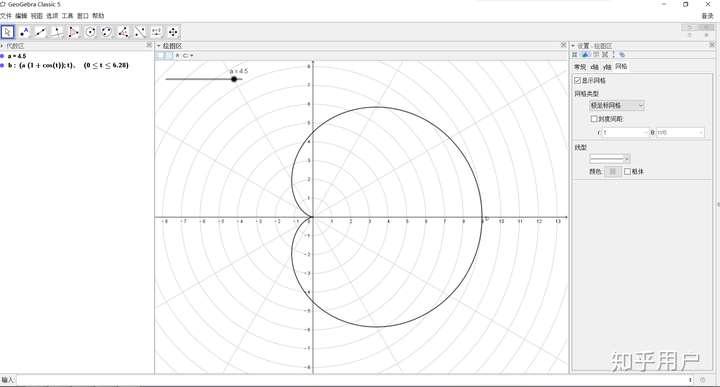The image size is (720, 387).
Task: Open Advanced settings icon in settings panel
Action: pyautogui.click(x=622, y=55)
